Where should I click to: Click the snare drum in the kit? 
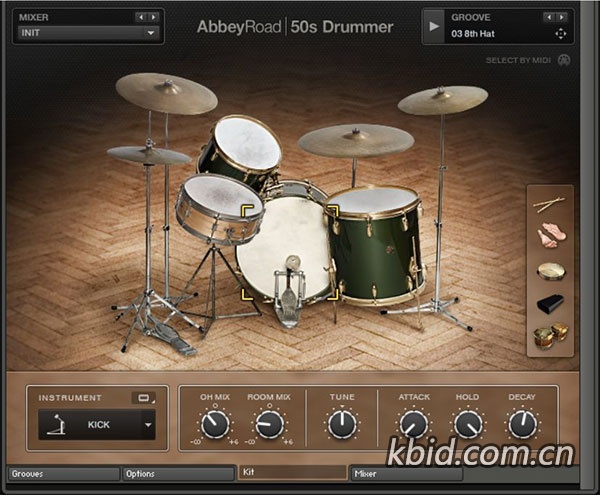(220, 208)
